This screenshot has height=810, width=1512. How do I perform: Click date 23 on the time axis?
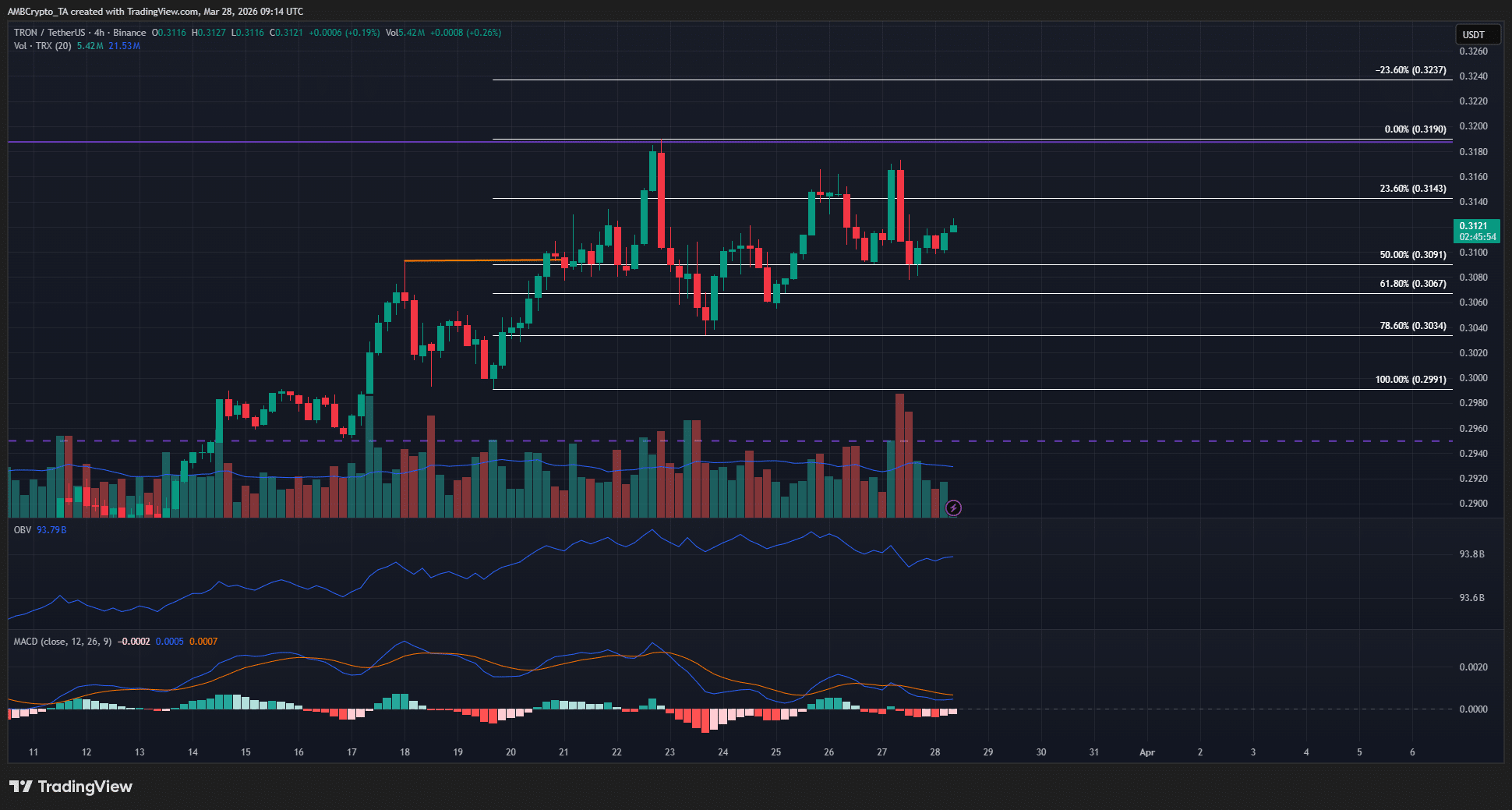tap(669, 752)
